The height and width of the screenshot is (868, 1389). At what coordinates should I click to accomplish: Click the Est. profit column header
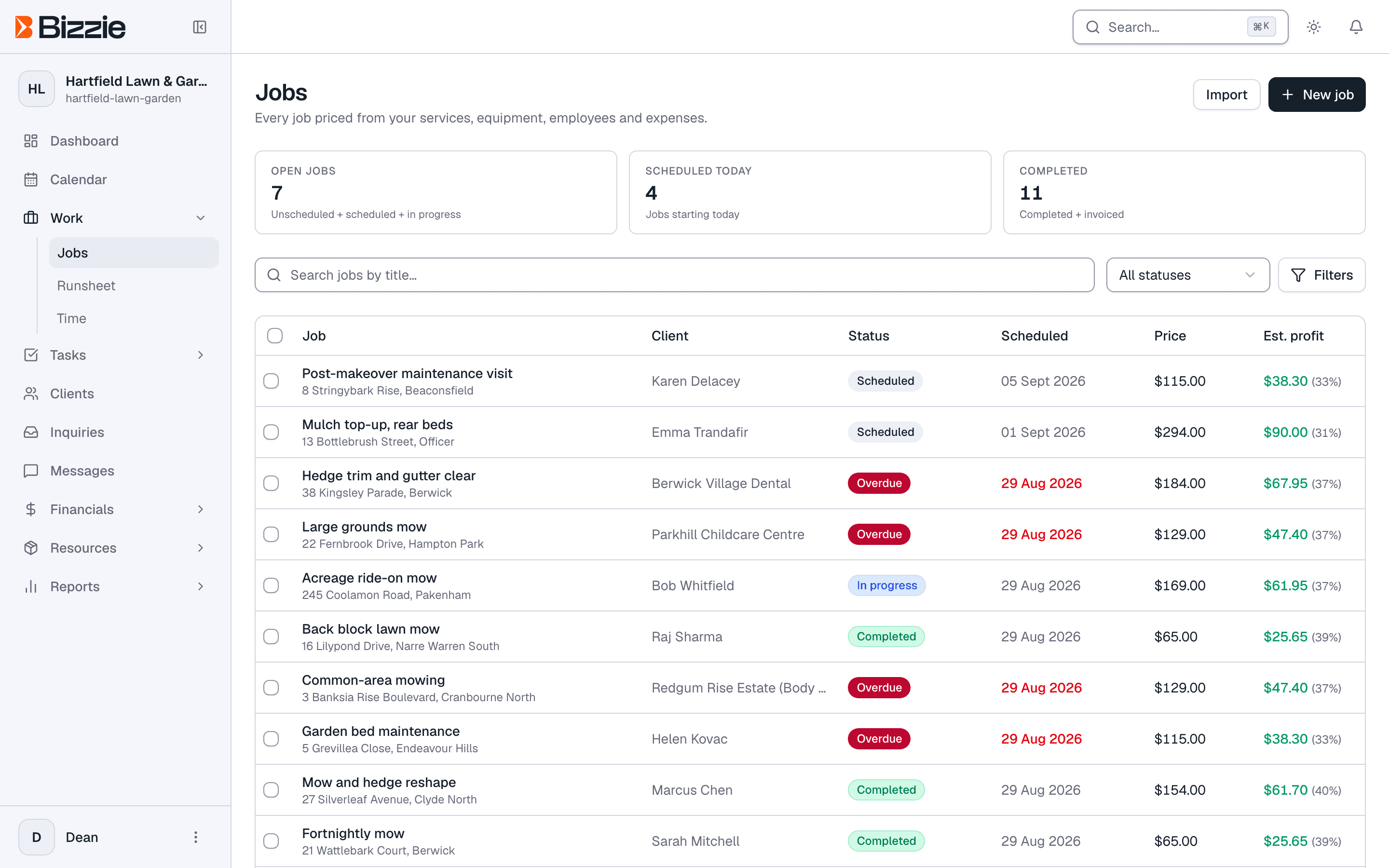tap(1293, 336)
